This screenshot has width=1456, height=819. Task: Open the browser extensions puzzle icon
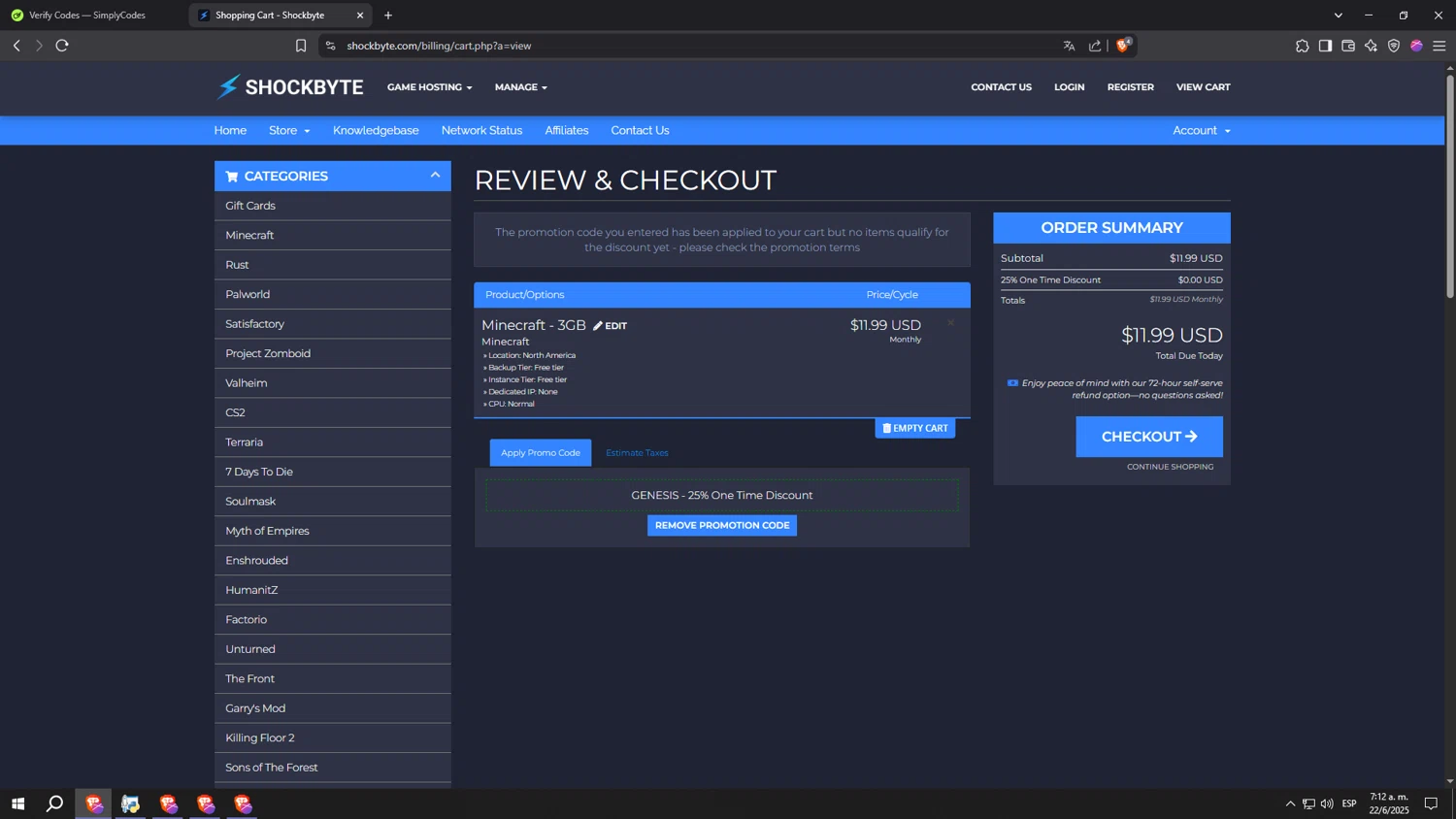click(1302, 46)
